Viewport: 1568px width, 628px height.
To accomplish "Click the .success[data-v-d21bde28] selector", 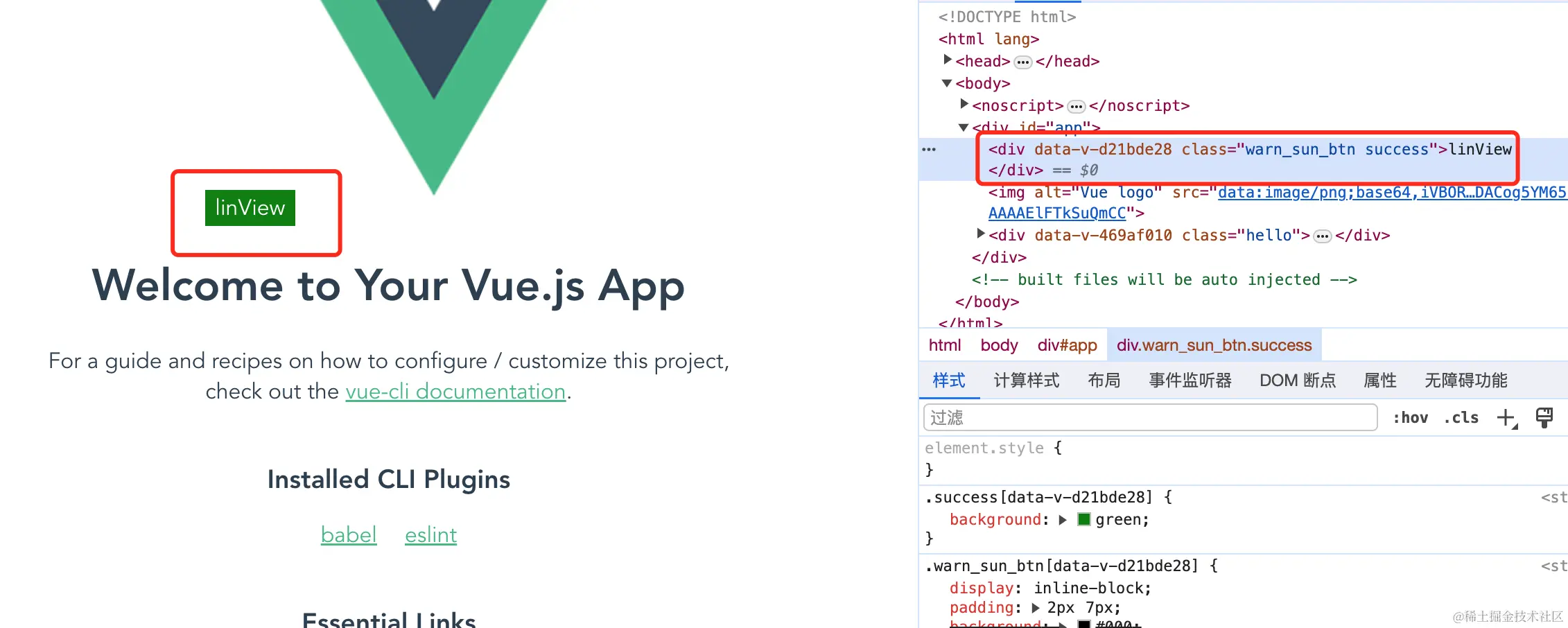I will point(1039,498).
